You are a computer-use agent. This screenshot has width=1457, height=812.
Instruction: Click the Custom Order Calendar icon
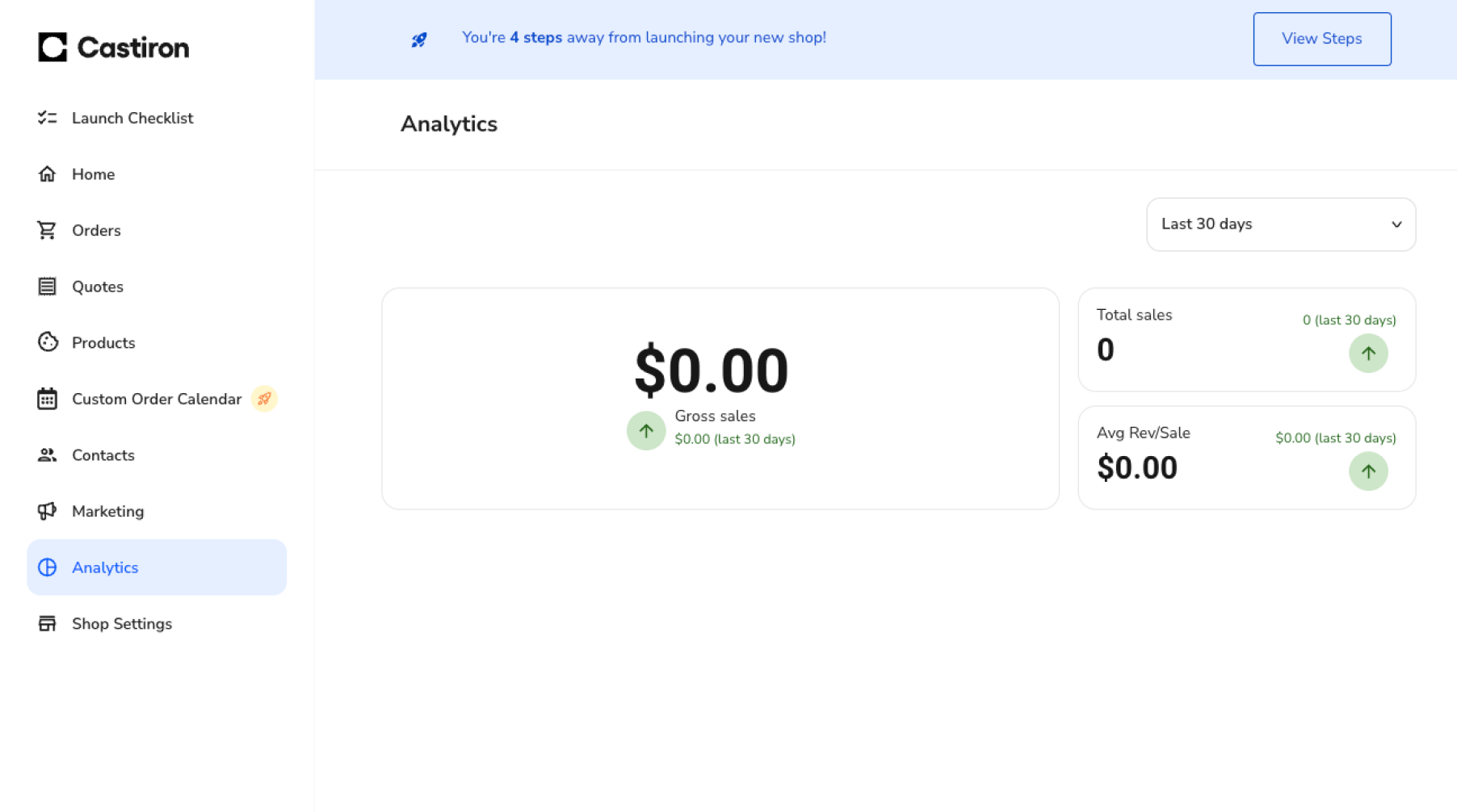point(47,399)
